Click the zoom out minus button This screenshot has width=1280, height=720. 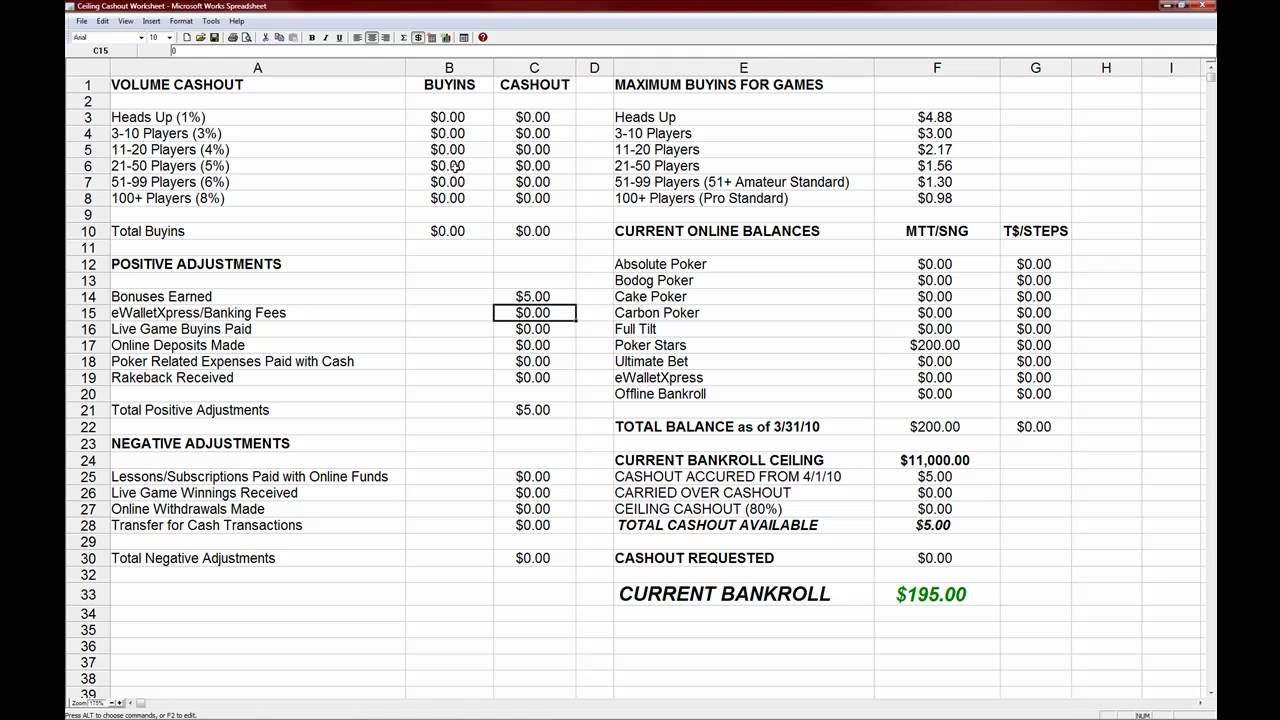111,703
